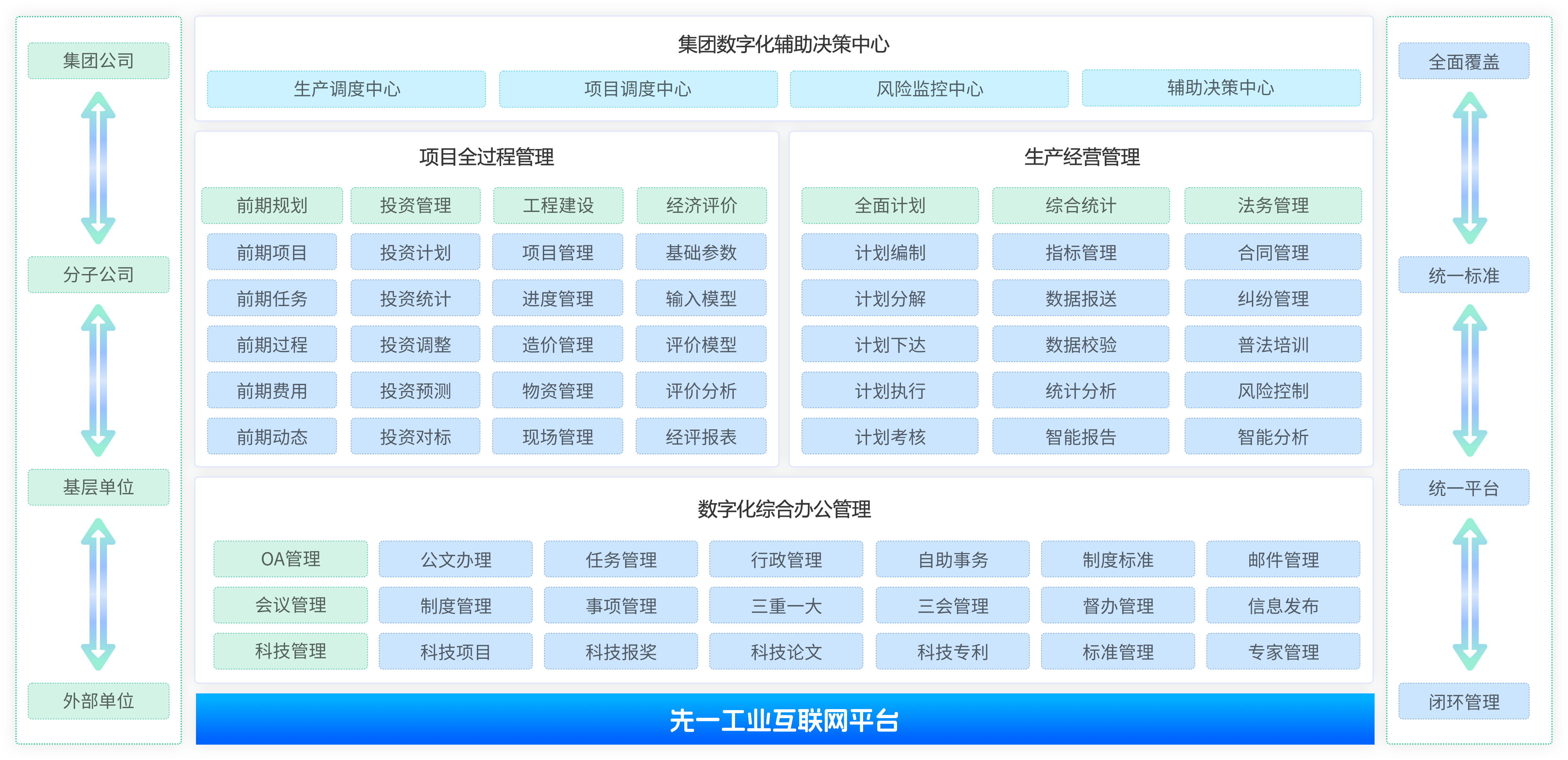Select 数据校验 item
1568x760 pixels.
(x=1081, y=344)
